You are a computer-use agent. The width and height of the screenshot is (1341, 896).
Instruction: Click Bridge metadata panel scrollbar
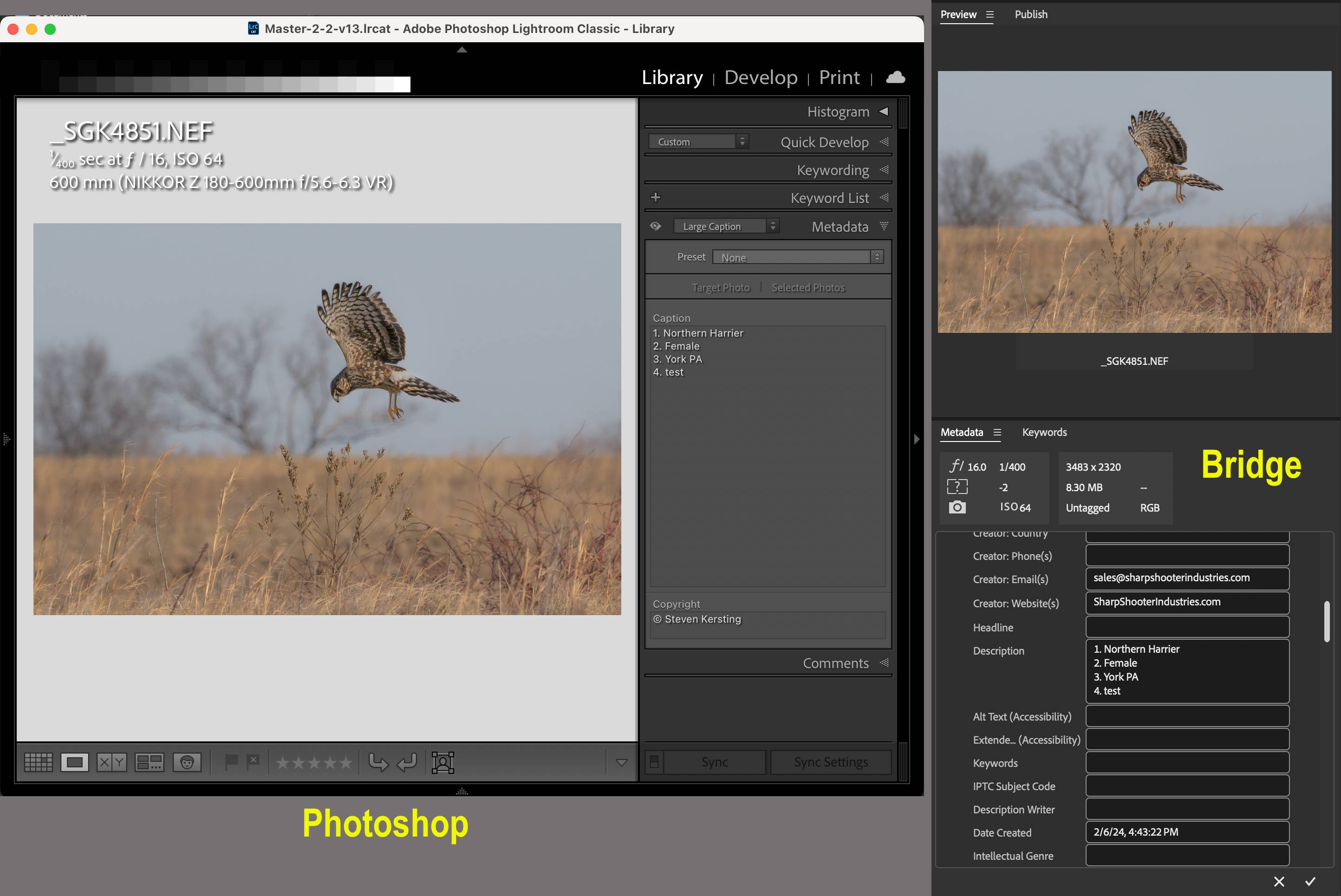point(1327,621)
